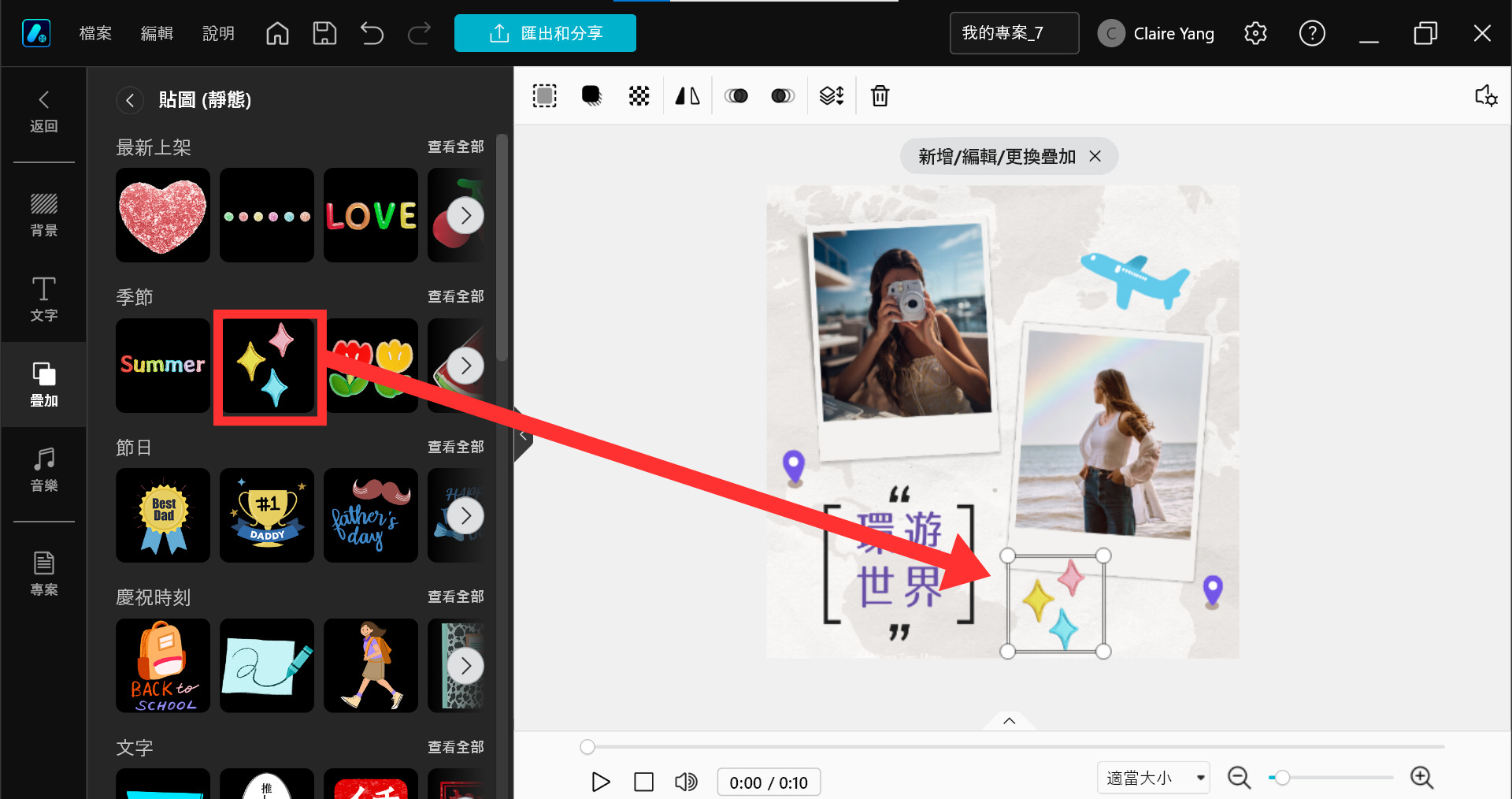Go back from 貼圖 (靜態) panel
The image size is (1512, 799).
tap(130, 100)
